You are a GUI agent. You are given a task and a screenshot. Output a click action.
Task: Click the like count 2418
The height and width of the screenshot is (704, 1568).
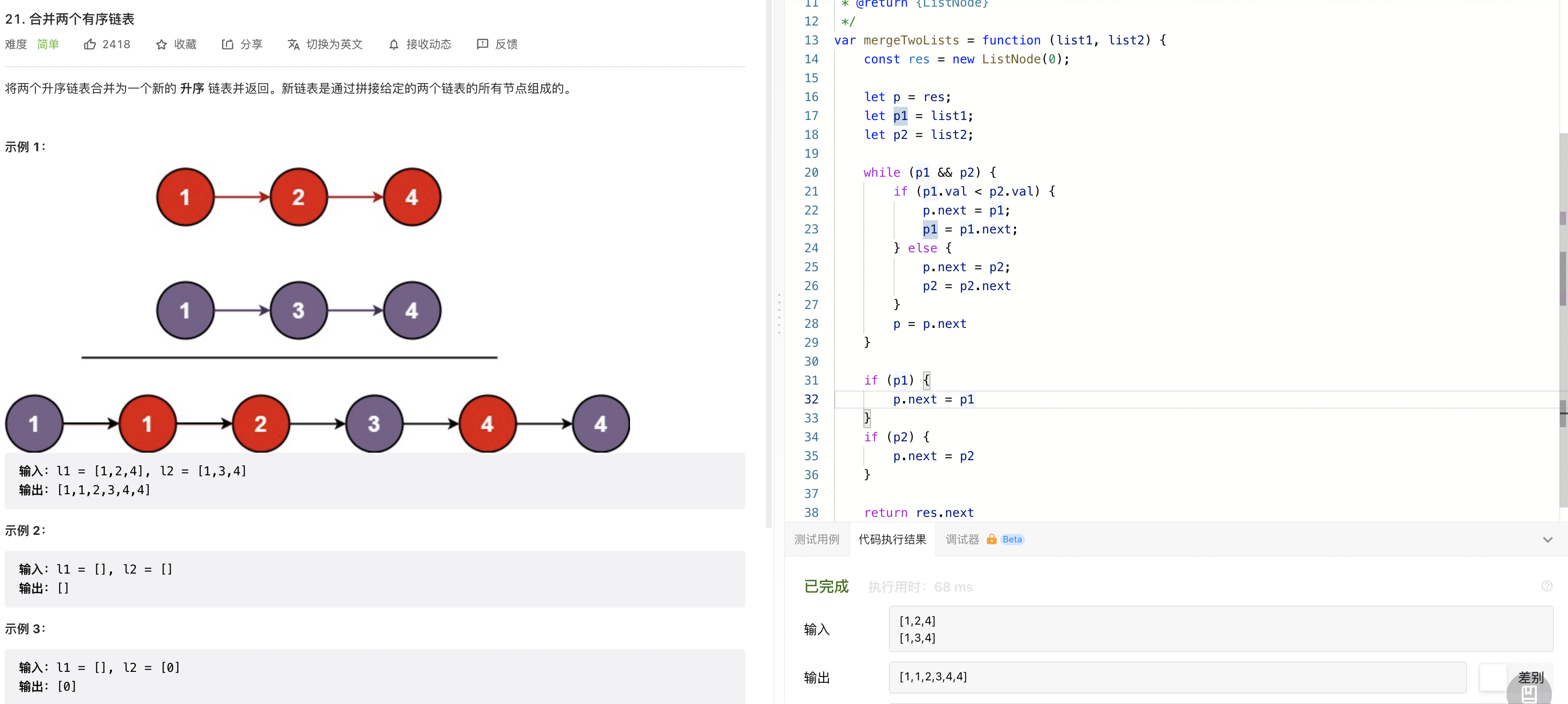[x=116, y=44]
